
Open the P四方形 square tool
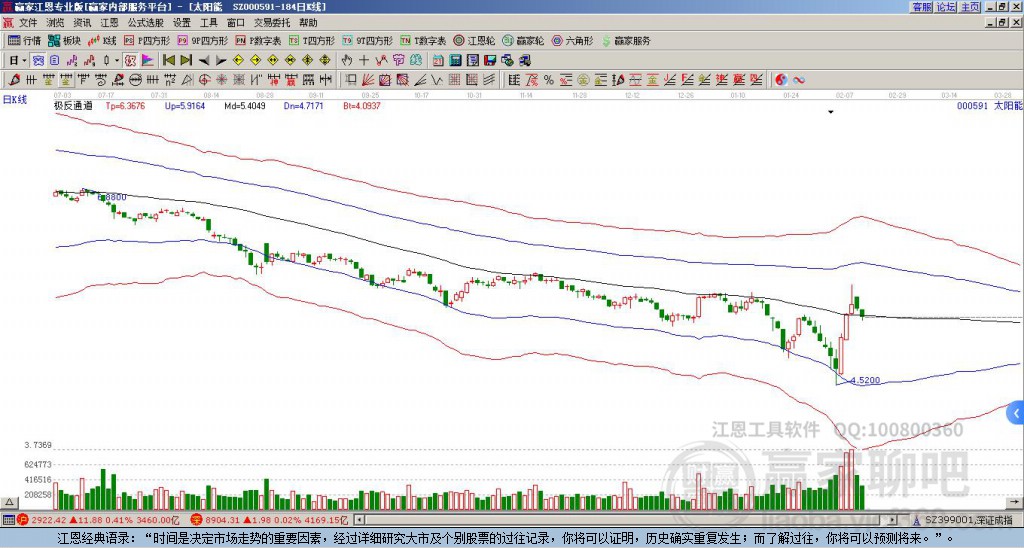147,40
